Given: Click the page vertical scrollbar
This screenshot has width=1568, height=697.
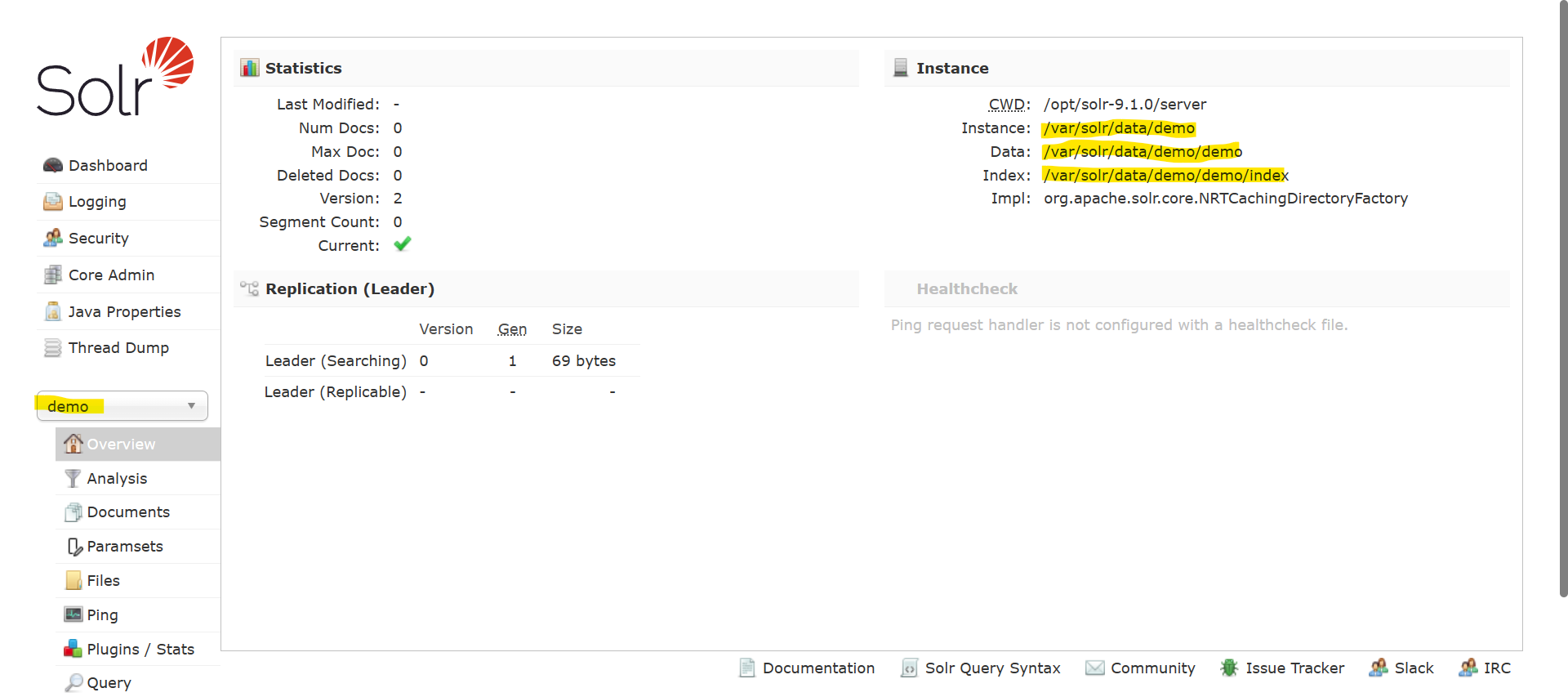Looking at the screenshot, I should (x=1564, y=298).
